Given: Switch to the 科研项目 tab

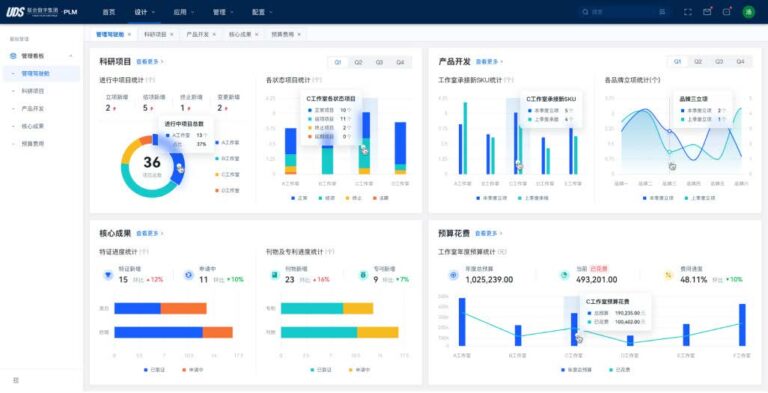Looking at the screenshot, I should coord(155,34).
